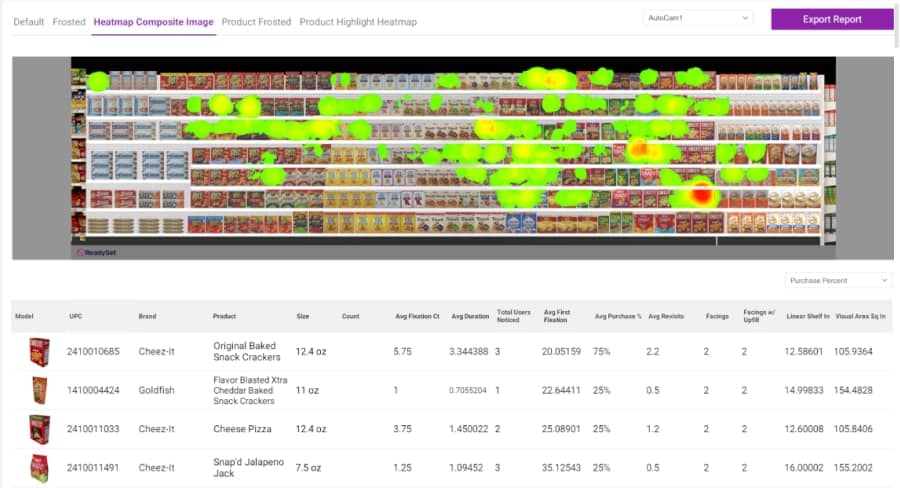Image resolution: width=900 pixels, height=488 pixels.
Task: Open the Frosted view tab
Action: tap(69, 22)
